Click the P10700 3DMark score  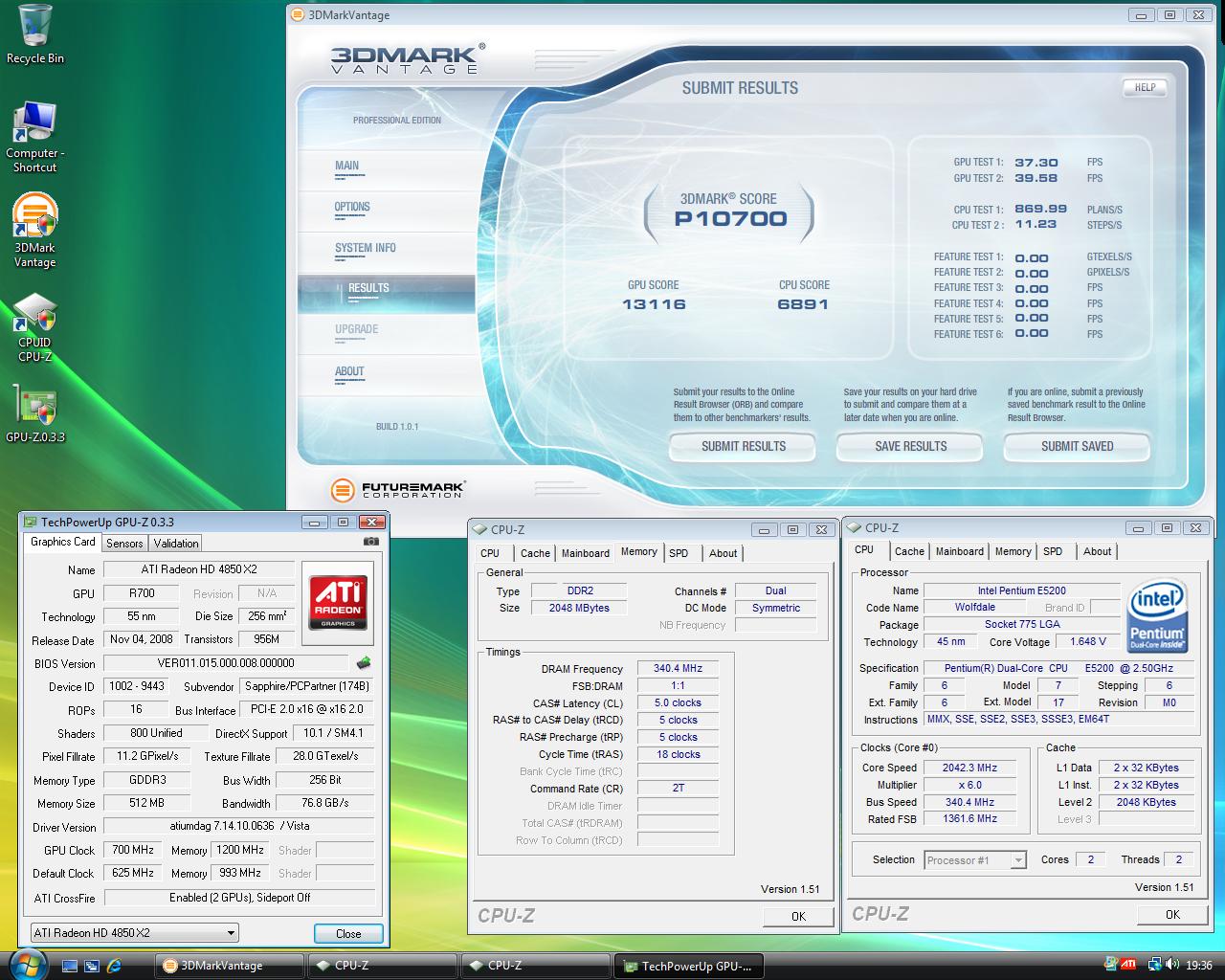click(x=730, y=219)
